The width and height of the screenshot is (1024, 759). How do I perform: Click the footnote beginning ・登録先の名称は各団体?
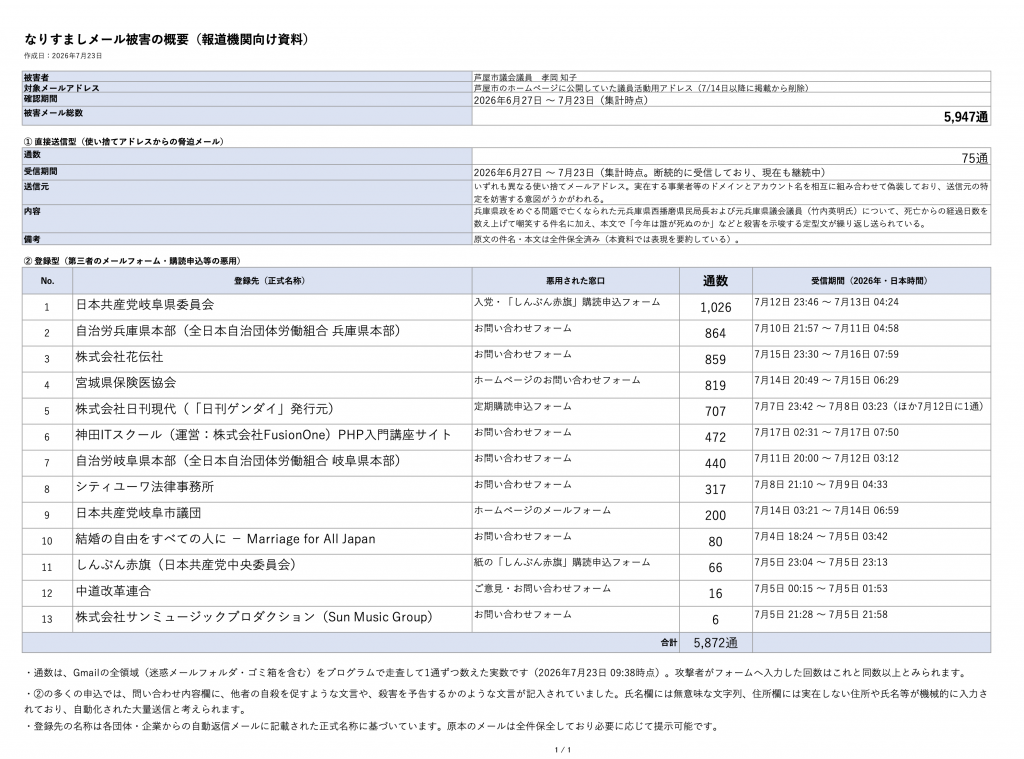pos(372,726)
